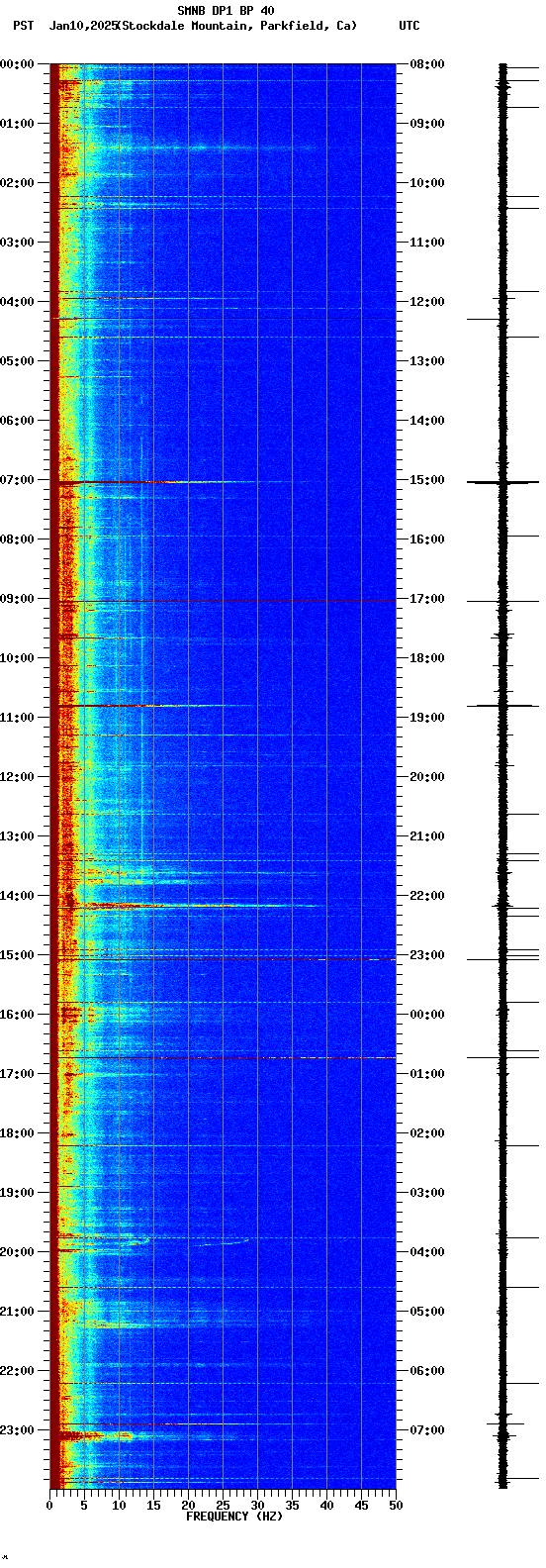Click the 50 Hz frequency tick label
This screenshot has height=1568, width=546.
click(396, 1506)
